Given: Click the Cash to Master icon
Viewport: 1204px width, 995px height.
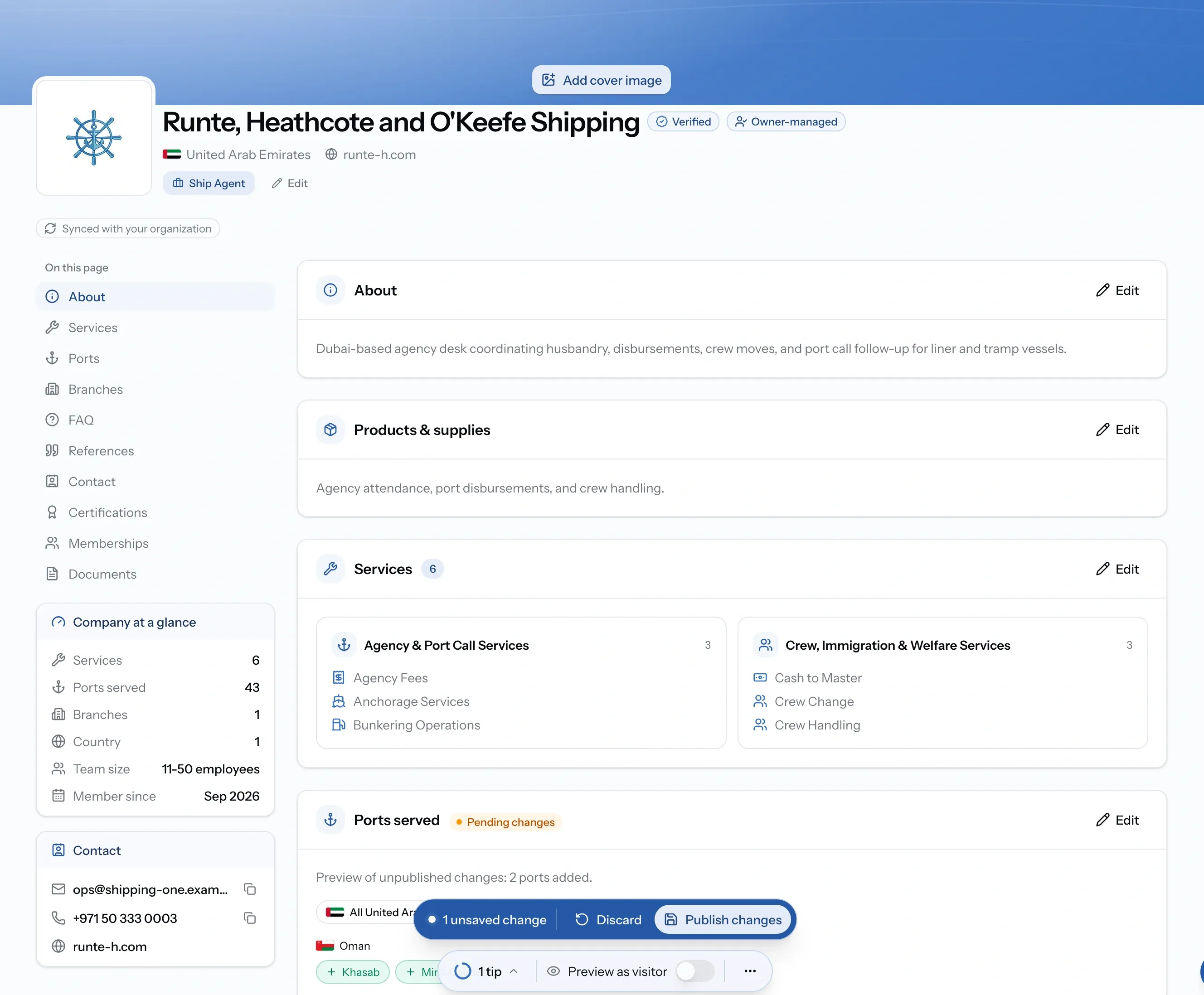Looking at the screenshot, I should (760, 677).
